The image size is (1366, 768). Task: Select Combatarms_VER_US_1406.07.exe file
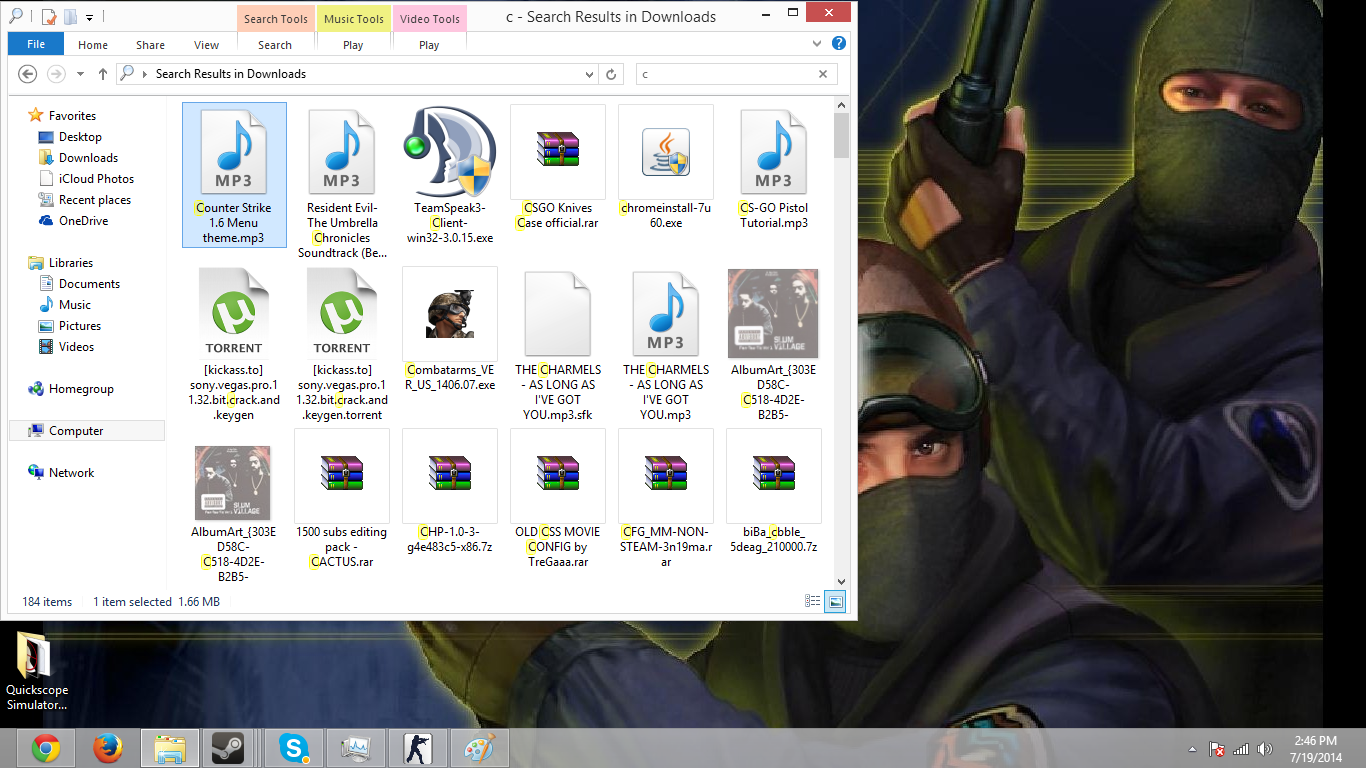[x=450, y=329]
